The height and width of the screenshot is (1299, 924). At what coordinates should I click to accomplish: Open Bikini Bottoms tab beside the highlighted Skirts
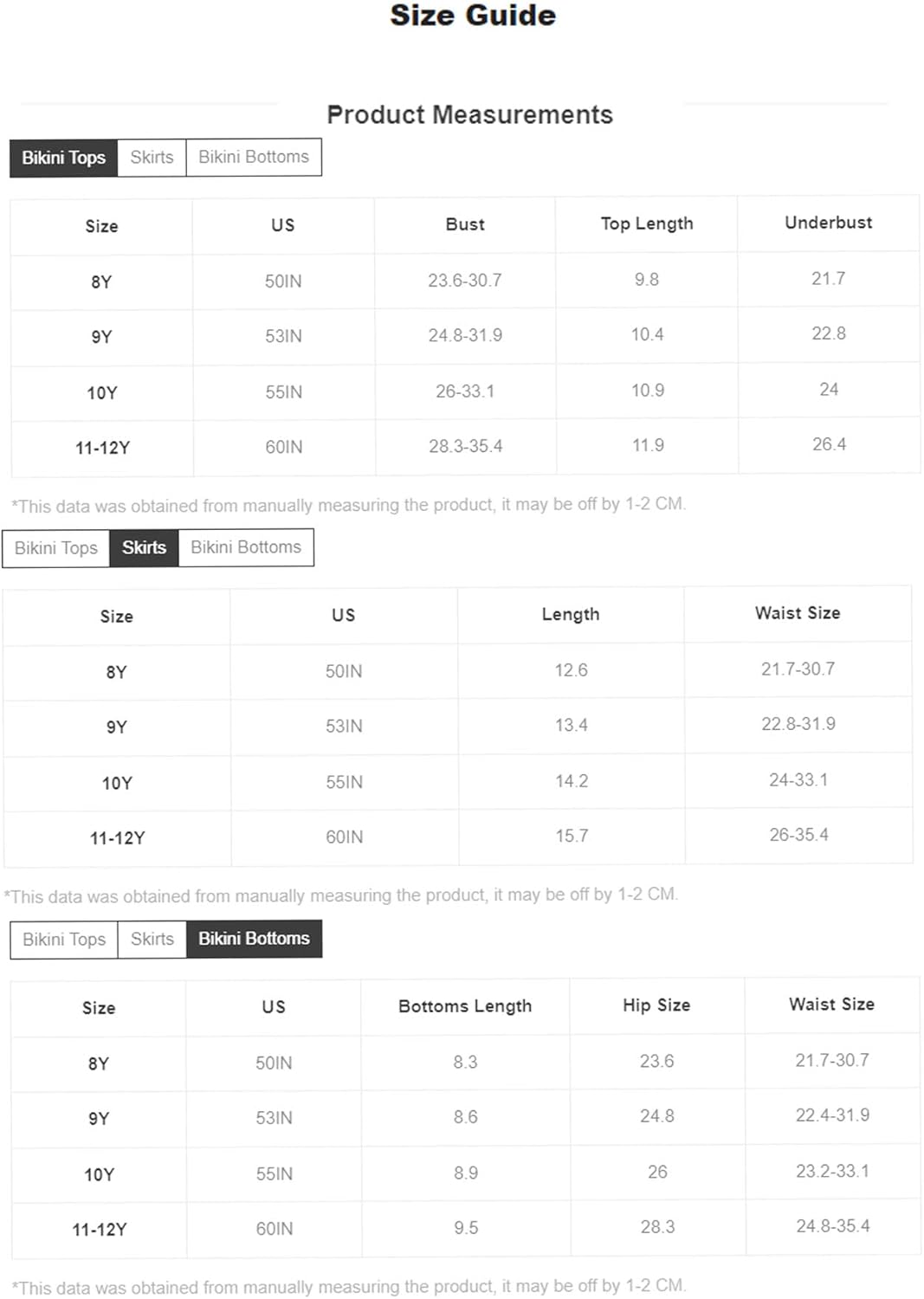(246, 548)
